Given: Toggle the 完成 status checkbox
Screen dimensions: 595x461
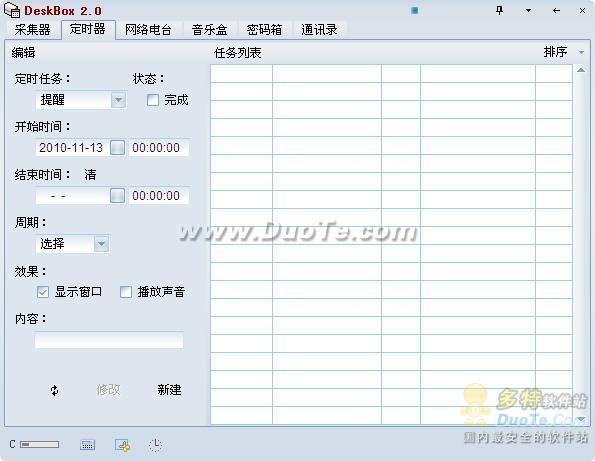Looking at the screenshot, I should (x=153, y=100).
